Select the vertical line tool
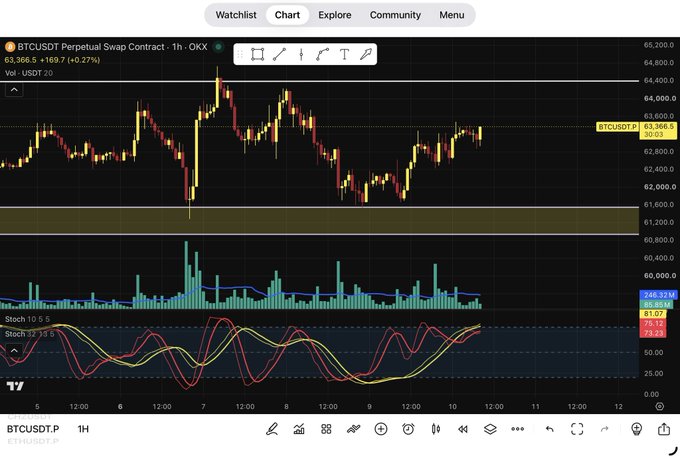 (x=301, y=54)
